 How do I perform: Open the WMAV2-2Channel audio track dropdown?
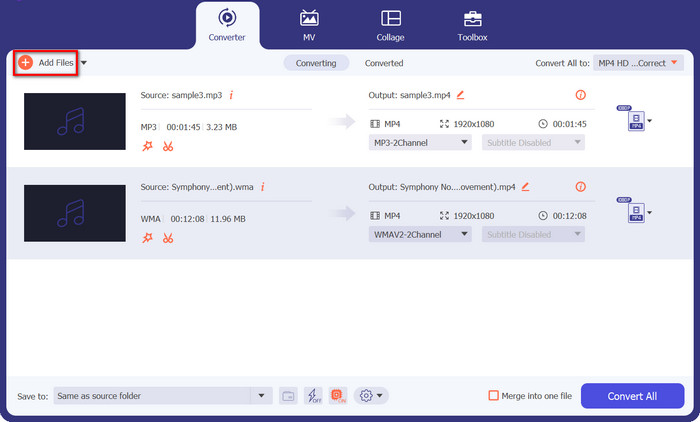(x=420, y=234)
